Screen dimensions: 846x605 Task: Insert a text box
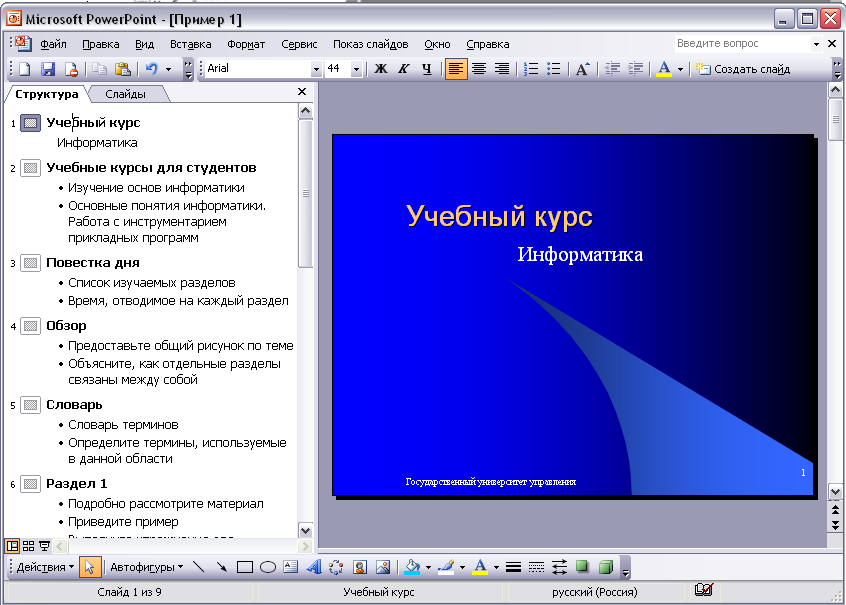(291, 567)
